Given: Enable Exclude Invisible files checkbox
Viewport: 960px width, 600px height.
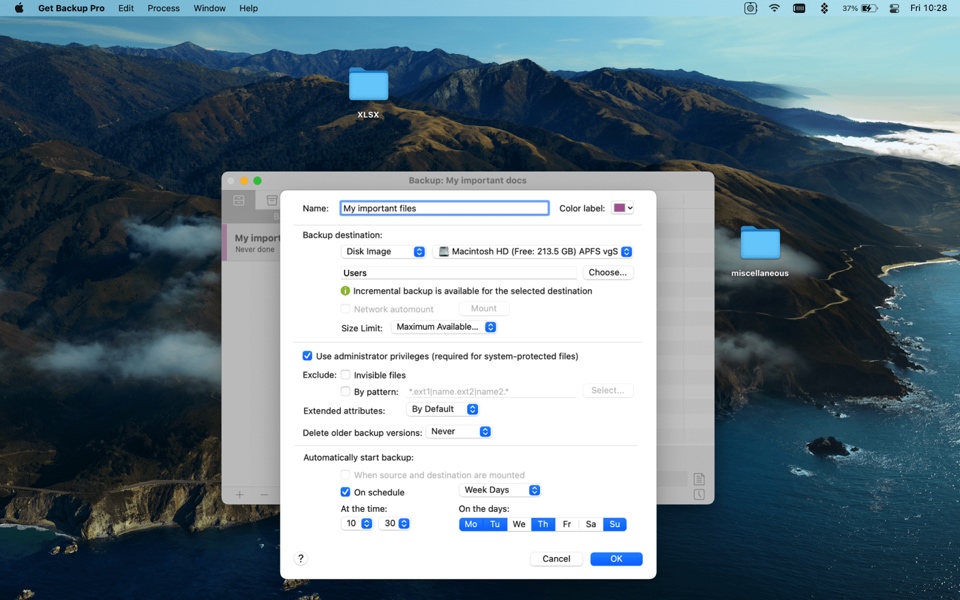Looking at the screenshot, I should tap(346, 375).
